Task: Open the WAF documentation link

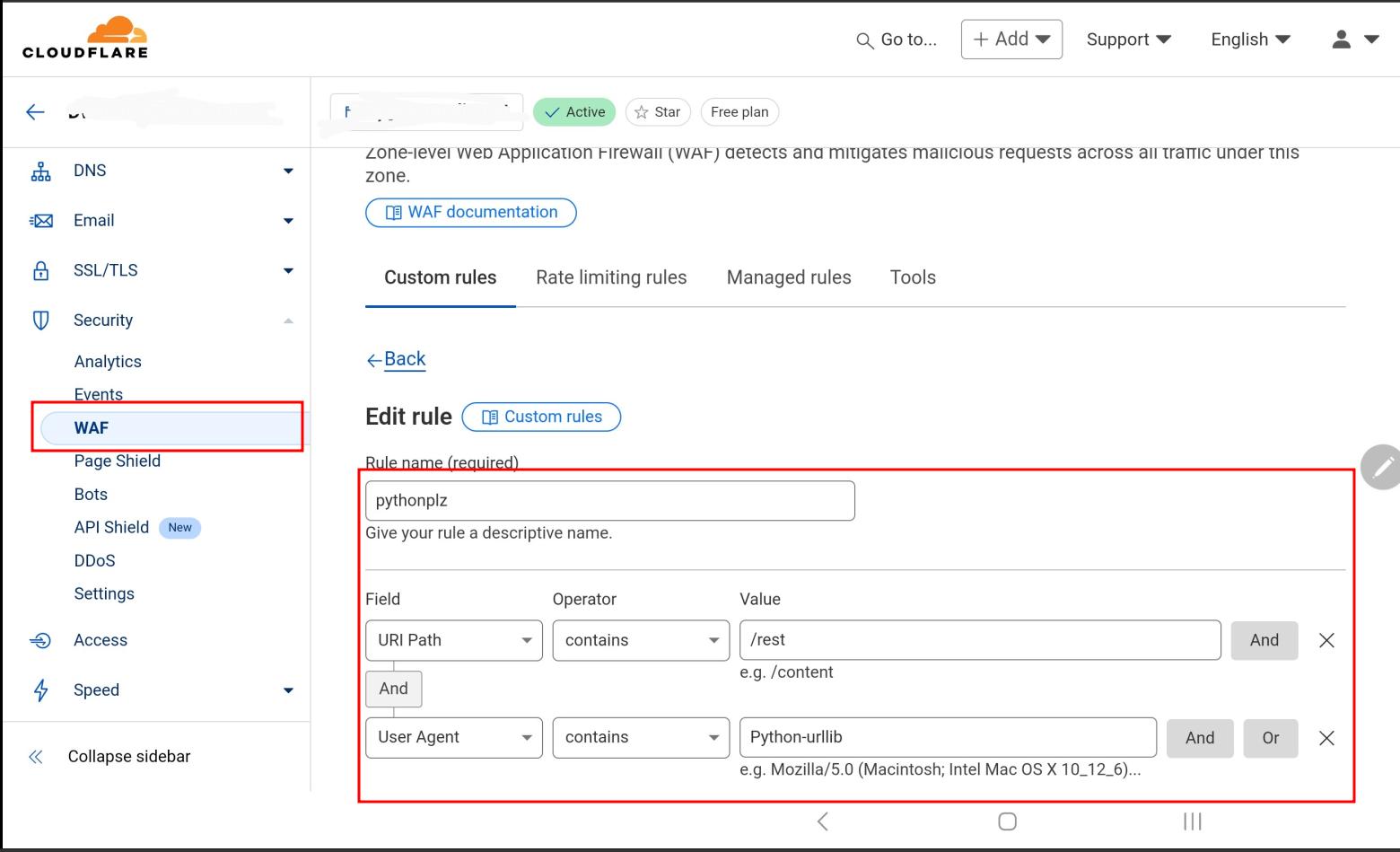Action: (471, 213)
